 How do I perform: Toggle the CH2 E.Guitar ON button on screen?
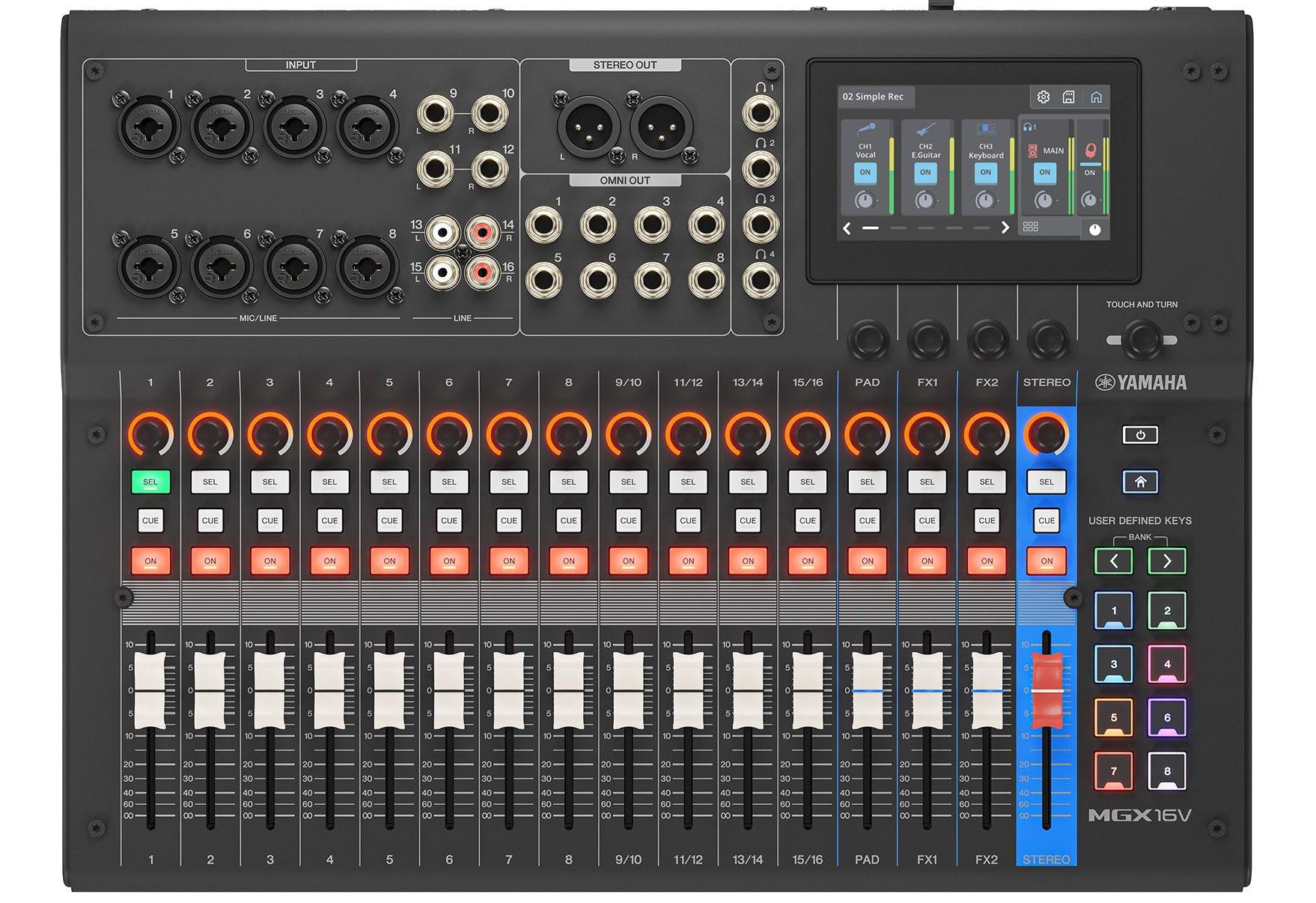[925, 172]
